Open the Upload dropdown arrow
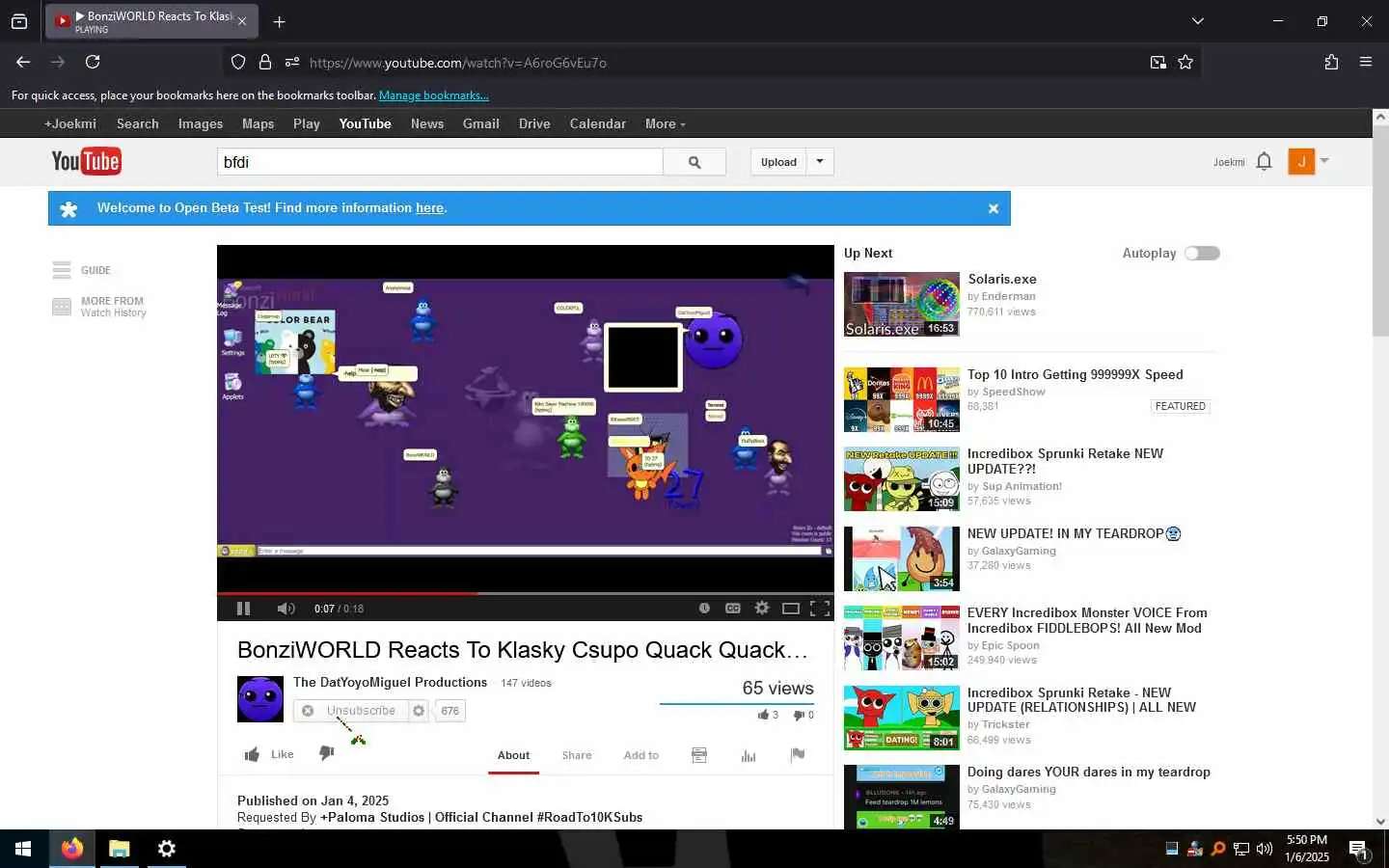The width and height of the screenshot is (1389, 868). pyautogui.click(x=820, y=162)
